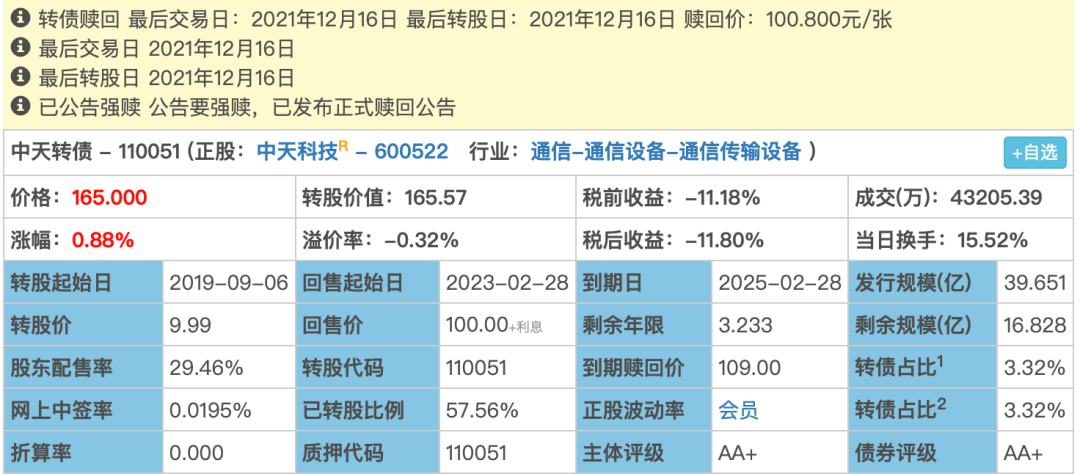Click the 折算率 header cell
This screenshot has height=474, width=1080.
pyautogui.click(x=83, y=453)
